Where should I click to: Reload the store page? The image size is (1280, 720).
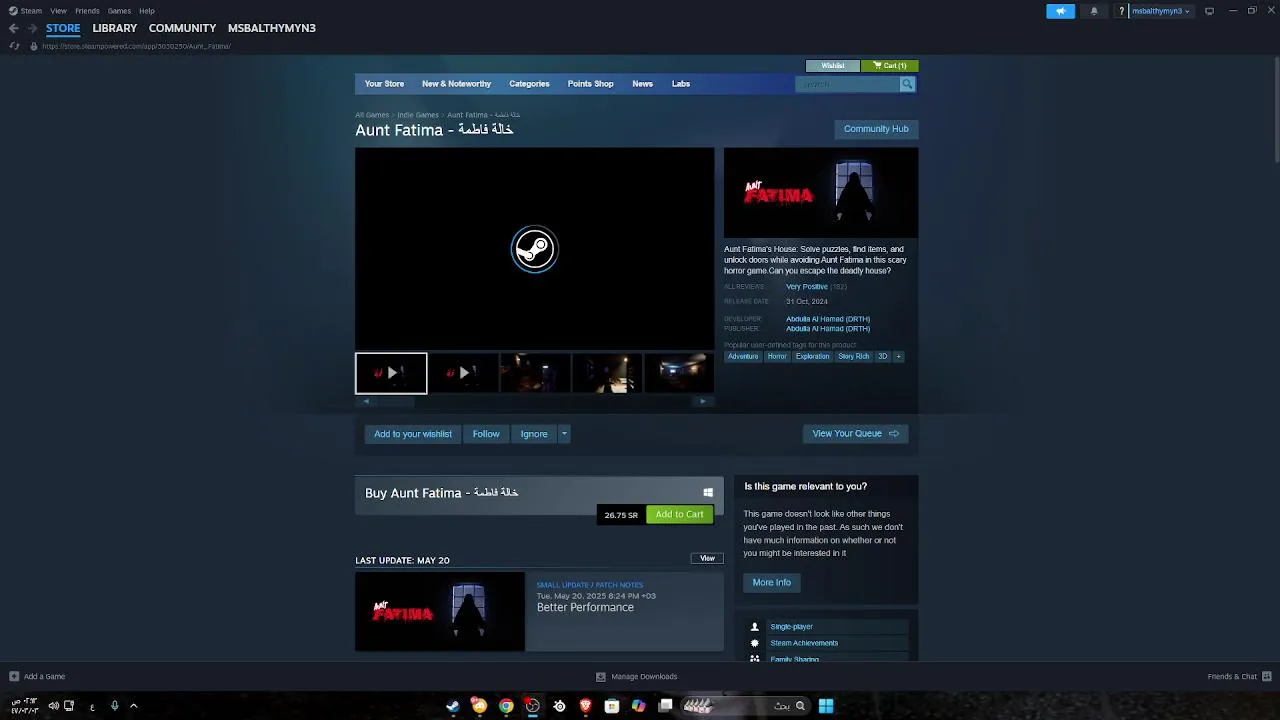pyautogui.click(x=14, y=46)
